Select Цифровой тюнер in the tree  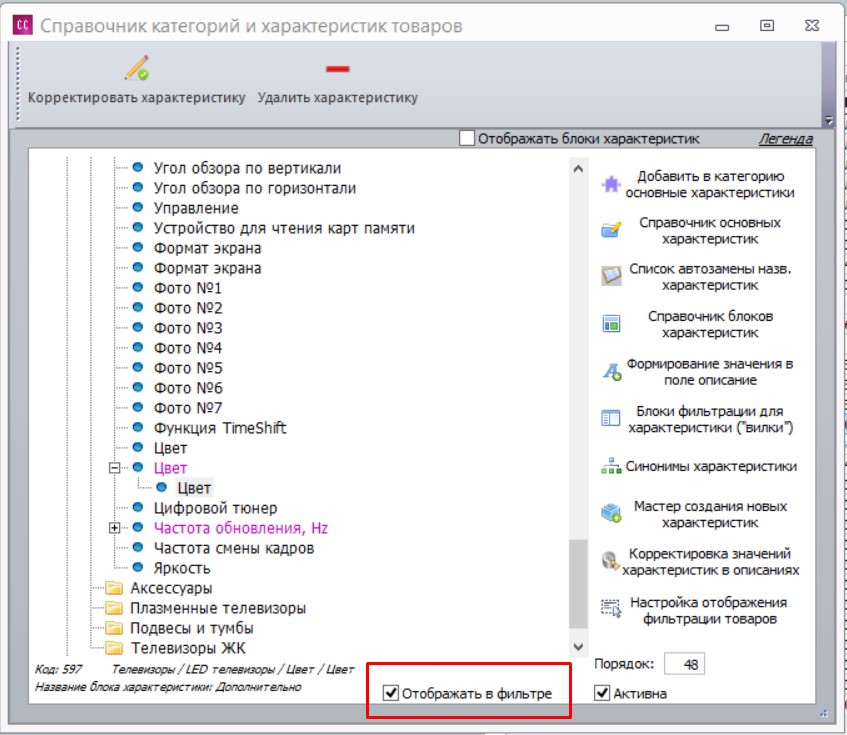click(216, 508)
